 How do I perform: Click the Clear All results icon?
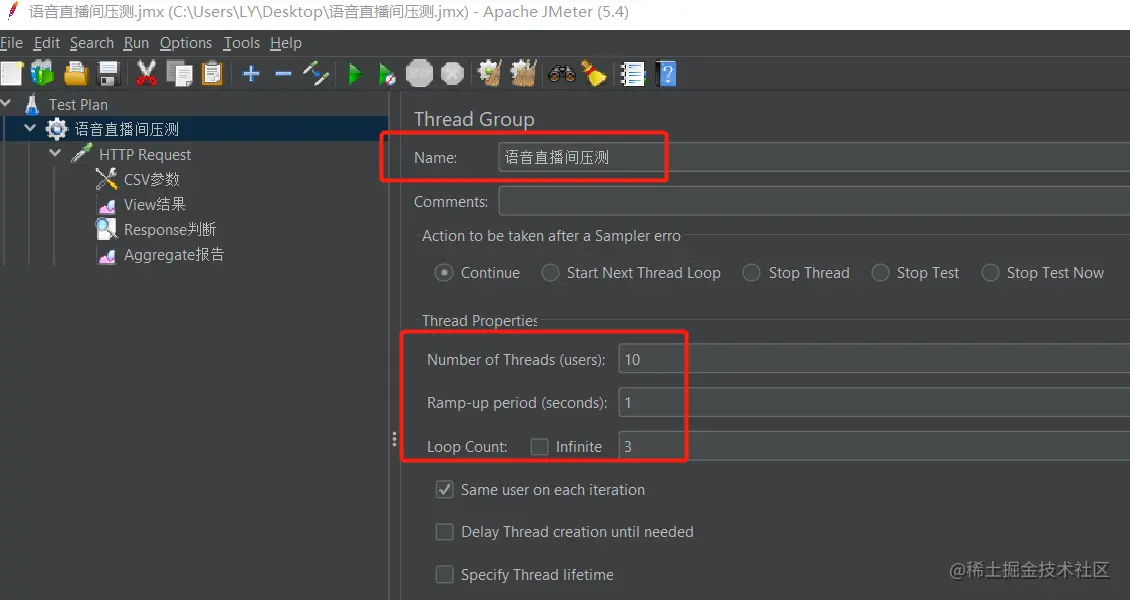523,73
